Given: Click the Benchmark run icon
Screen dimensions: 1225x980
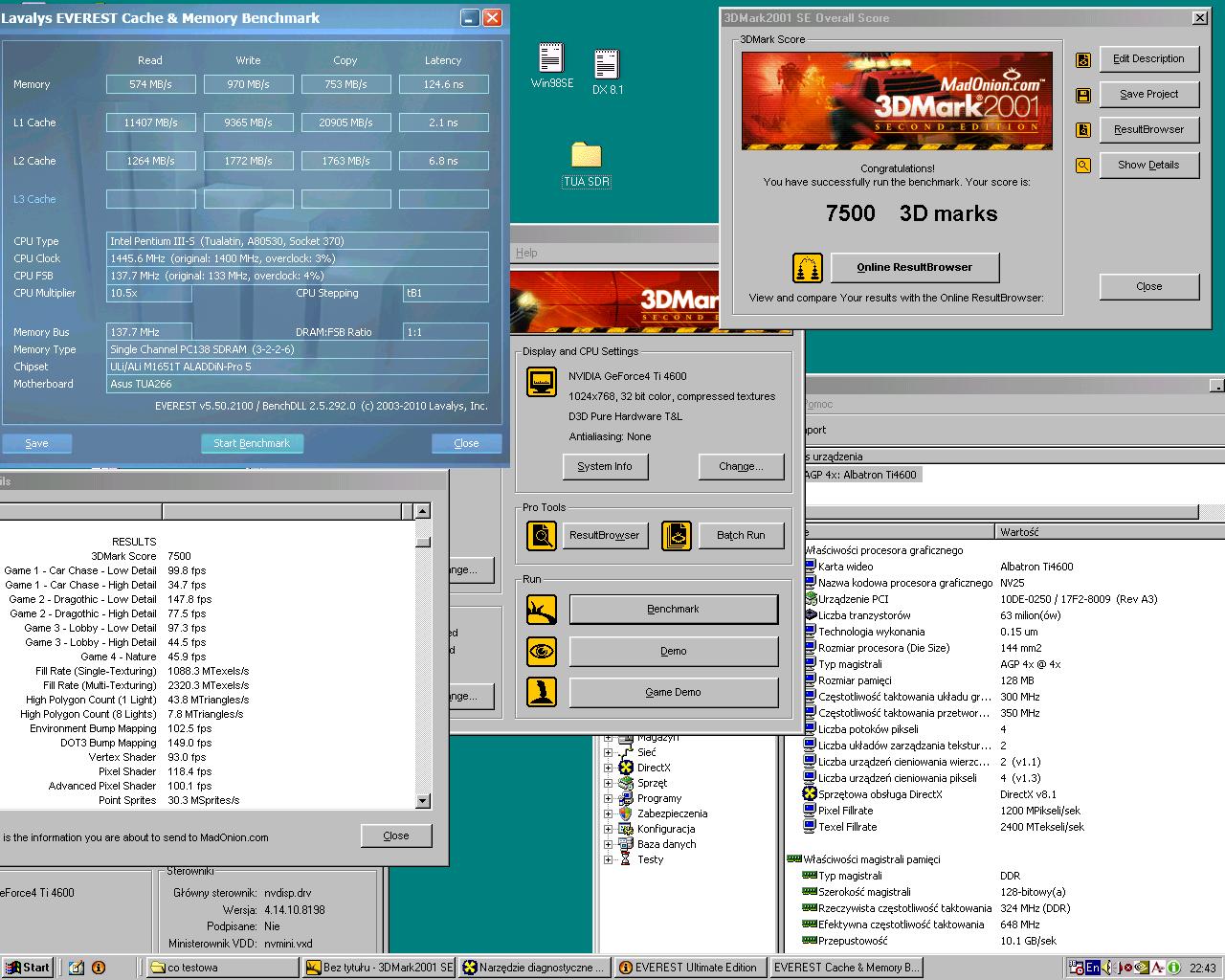Looking at the screenshot, I should pyautogui.click(x=542, y=609).
